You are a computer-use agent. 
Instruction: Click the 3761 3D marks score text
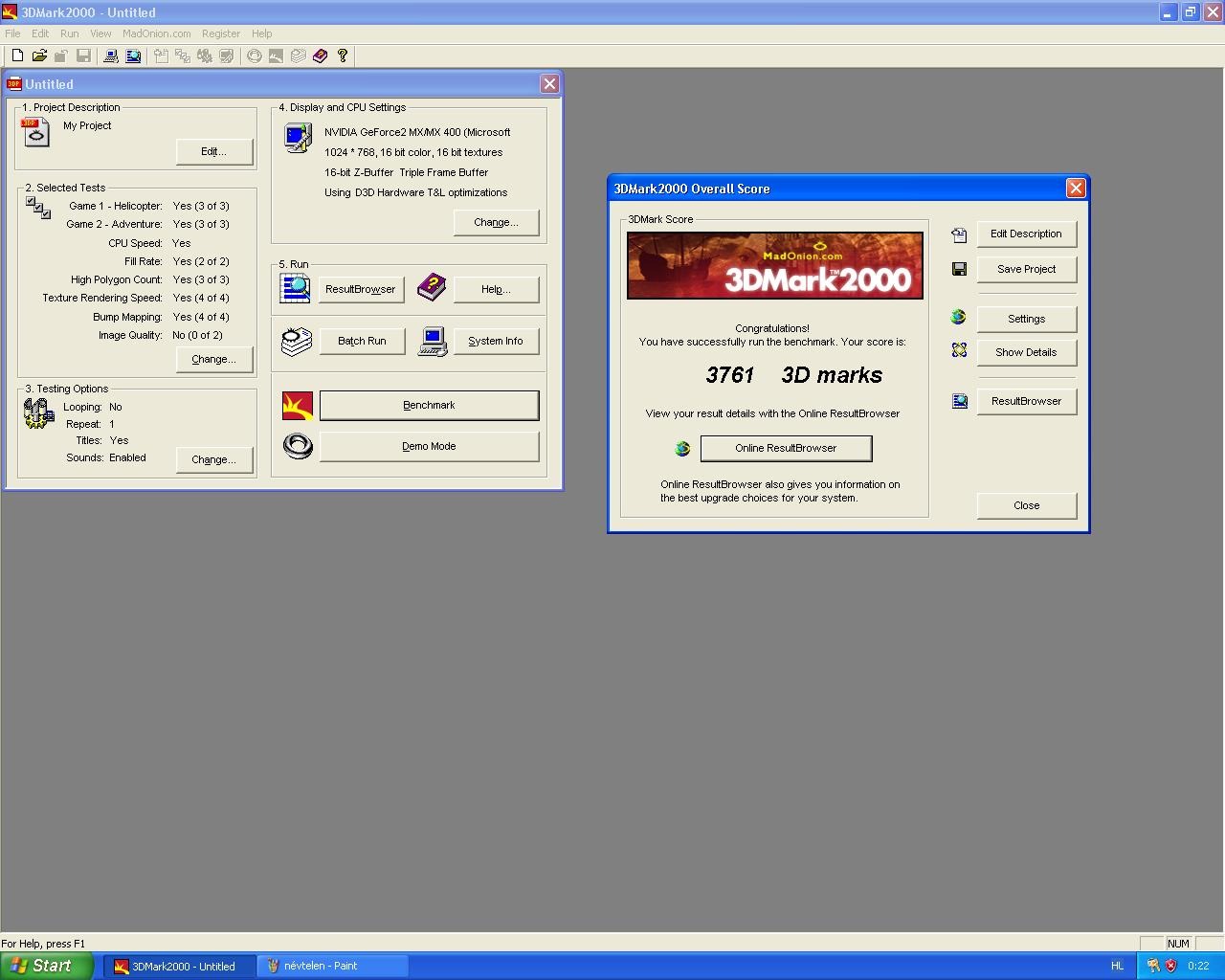click(x=794, y=375)
